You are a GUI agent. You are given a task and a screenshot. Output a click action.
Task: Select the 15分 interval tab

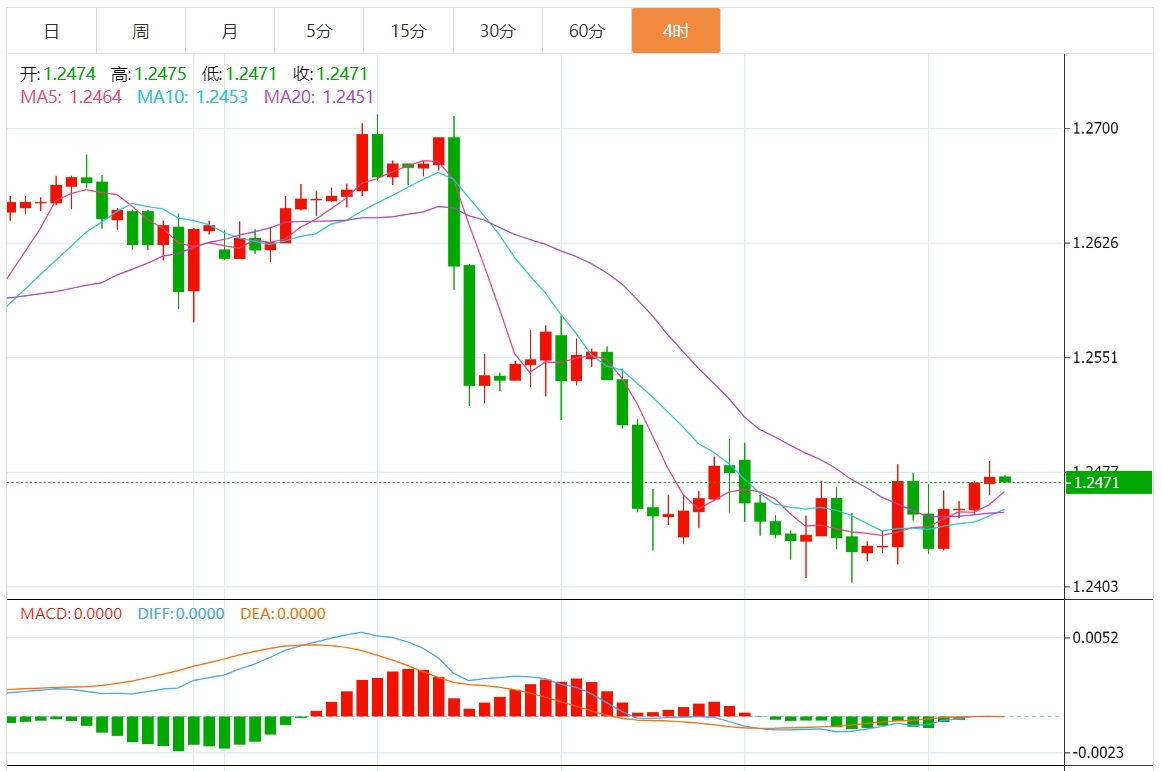(x=408, y=31)
